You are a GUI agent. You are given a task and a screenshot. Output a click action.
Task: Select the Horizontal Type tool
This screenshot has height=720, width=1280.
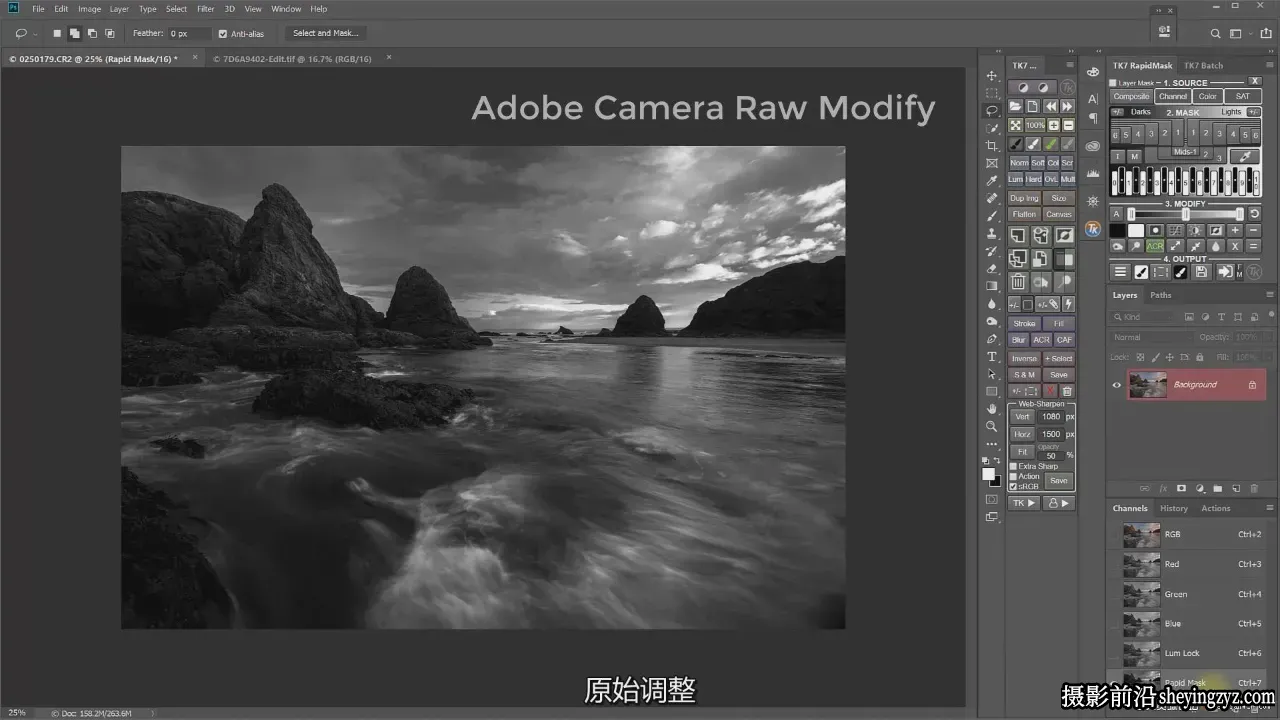(992, 357)
